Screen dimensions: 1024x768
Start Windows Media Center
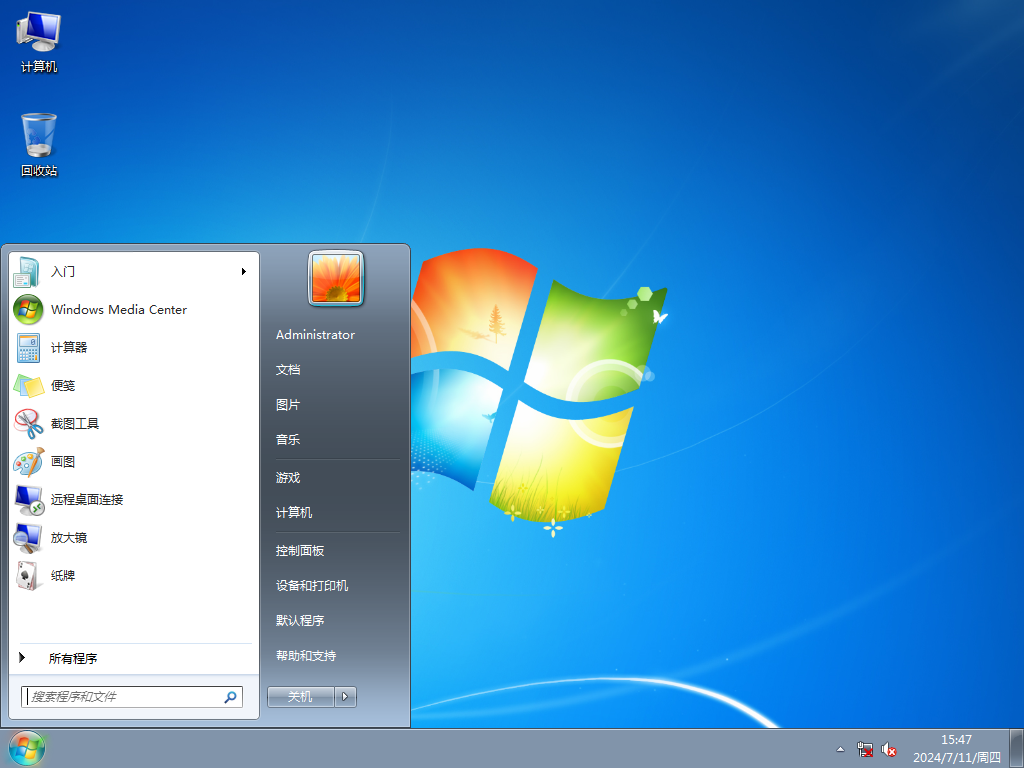120,309
